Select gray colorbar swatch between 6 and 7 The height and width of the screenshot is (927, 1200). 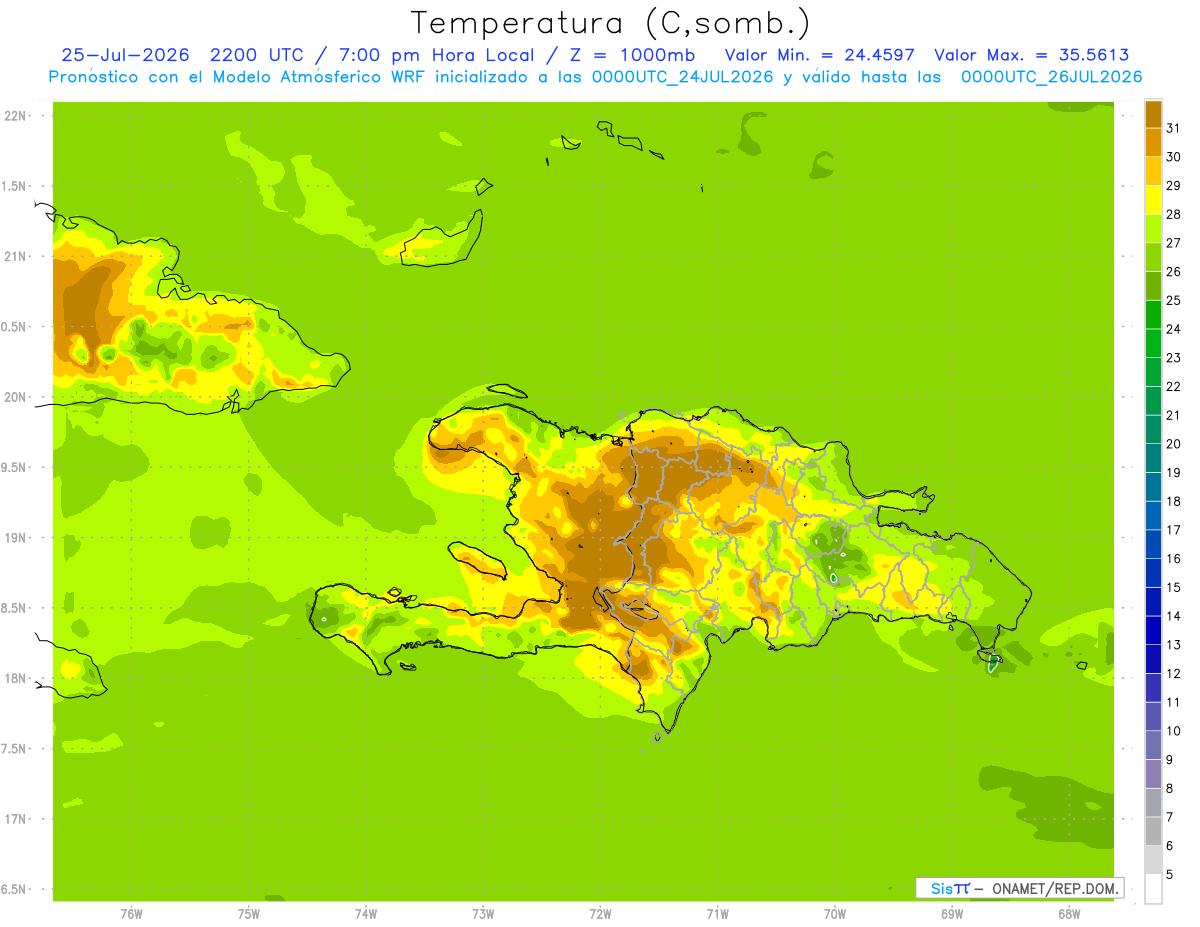[x=1153, y=831]
